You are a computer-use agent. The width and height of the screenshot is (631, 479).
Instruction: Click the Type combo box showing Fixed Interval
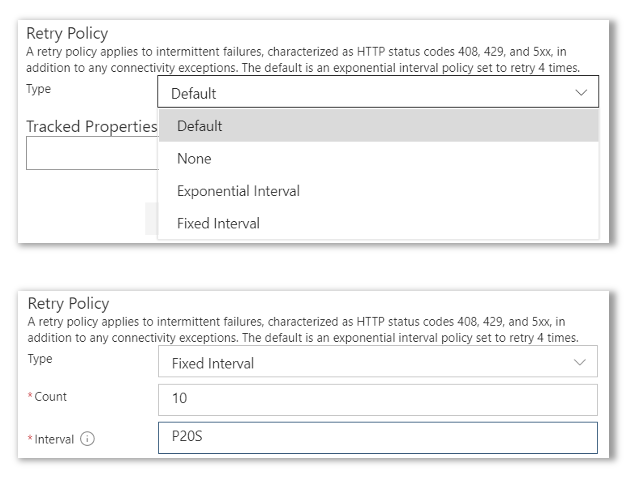[x=378, y=363]
